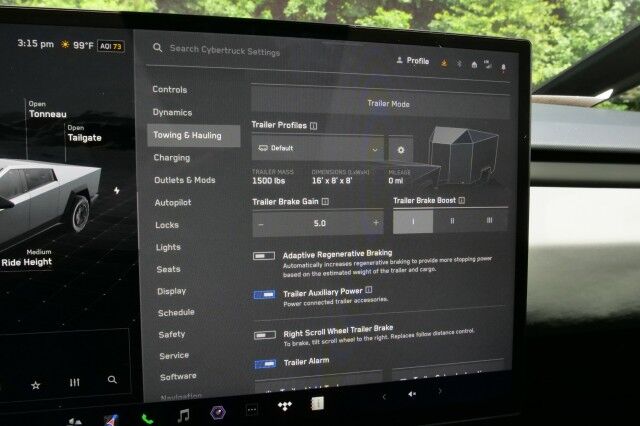Open Bluetooth status icon
The height and width of the screenshot is (426, 640).
pos(459,64)
